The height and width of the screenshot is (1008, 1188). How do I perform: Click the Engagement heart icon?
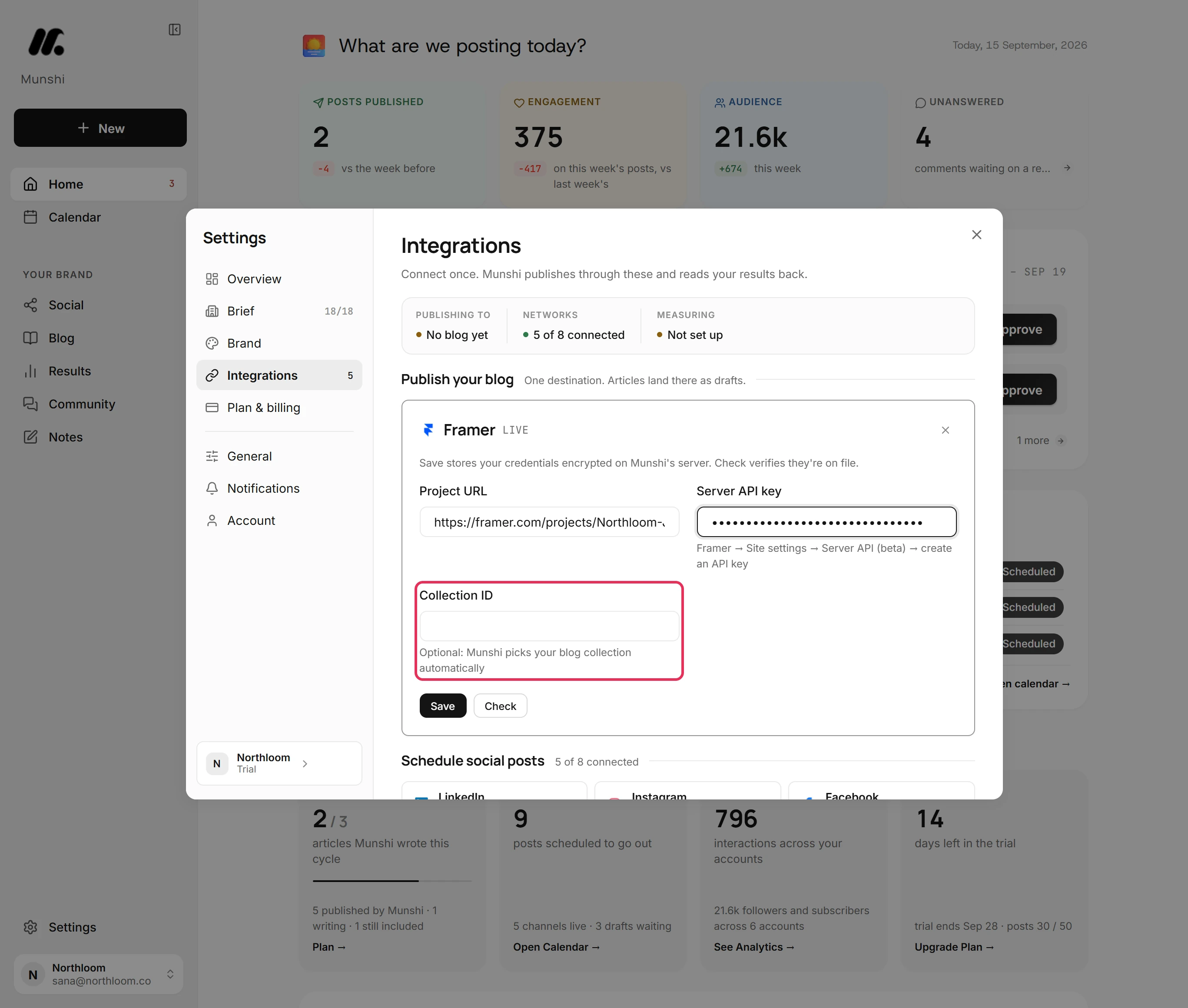click(519, 103)
